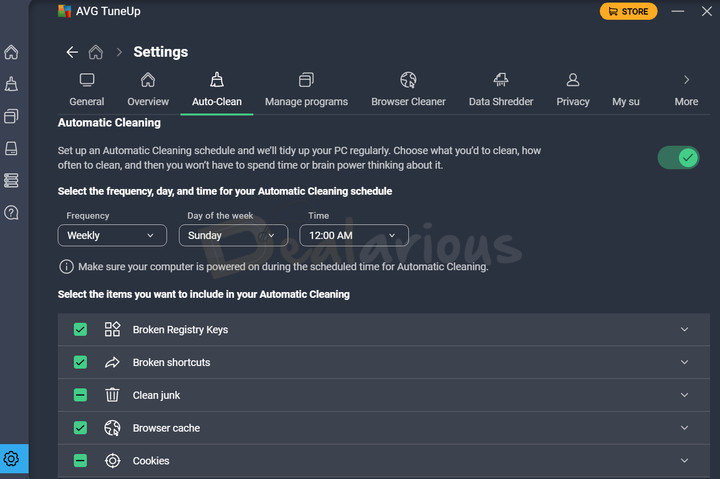Expand the Broken Registry Keys row
The image size is (720, 479).
pyautogui.click(x=684, y=329)
